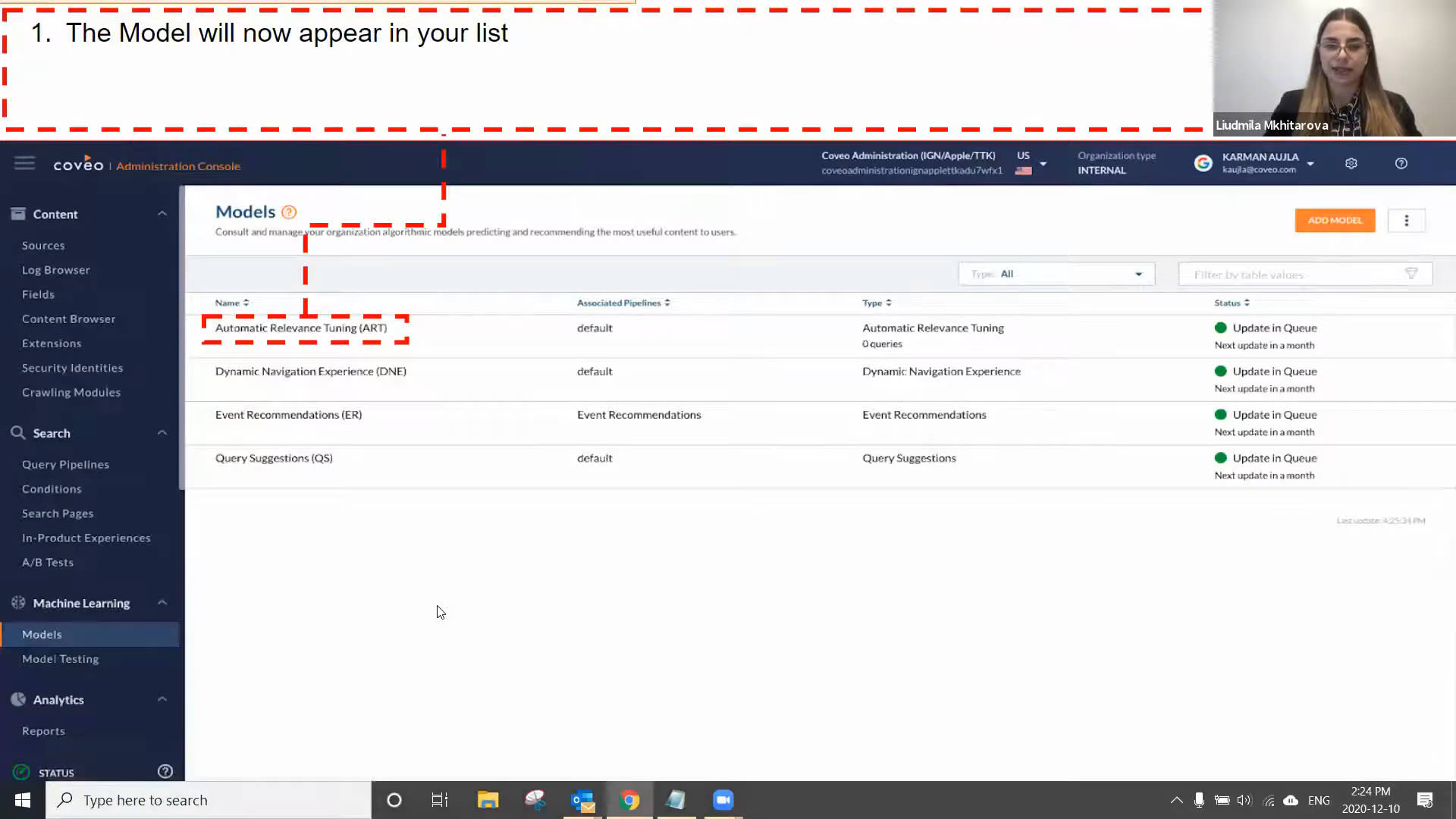The width and height of the screenshot is (1456, 819).
Task: Open Chrome from the taskbar
Action: click(629, 800)
